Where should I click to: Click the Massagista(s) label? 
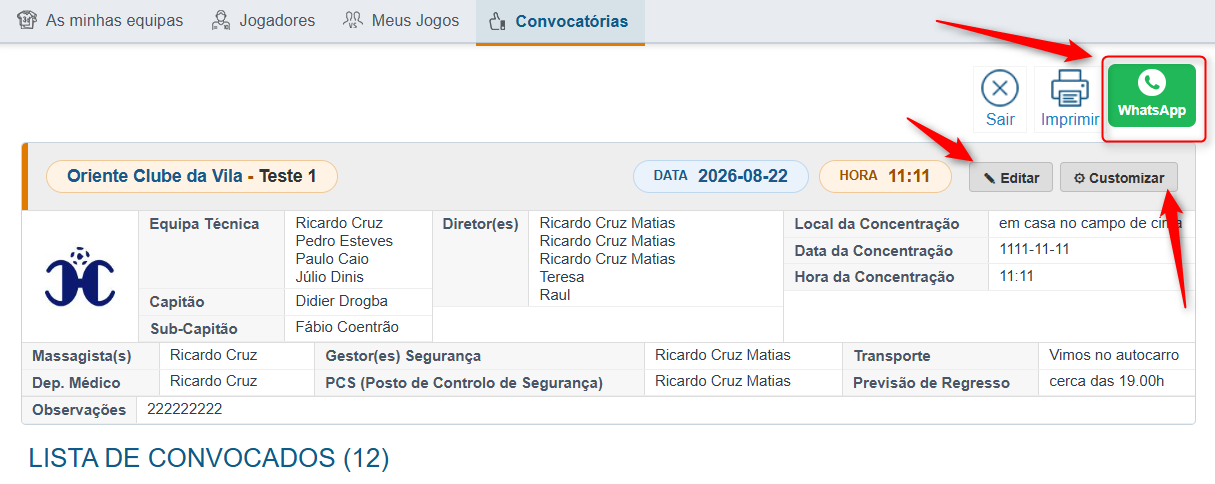pos(82,356)
